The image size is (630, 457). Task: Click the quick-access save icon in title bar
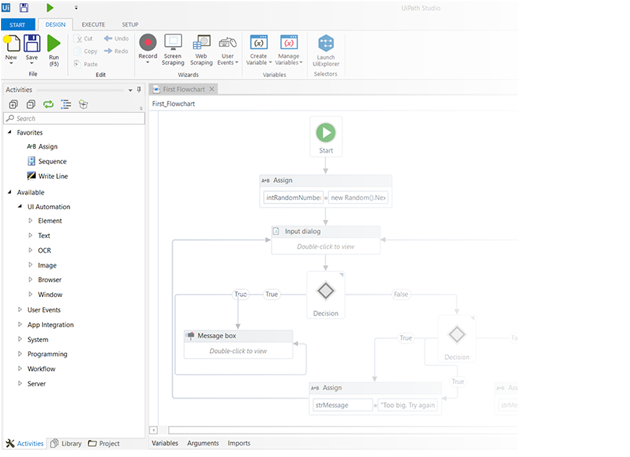coord(24,8)
